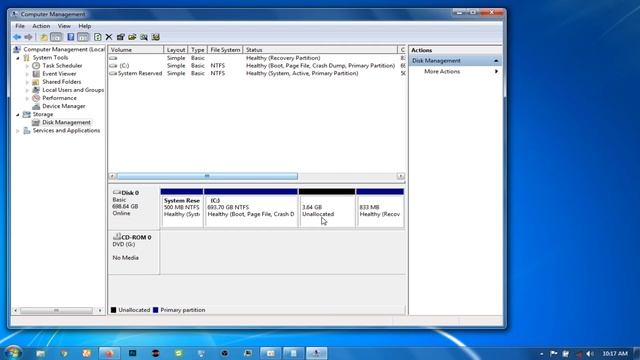Select the (C:) 693.70 GB partition block
The height and width of the screenshot is (360, 640).
(x=251, y=208)
